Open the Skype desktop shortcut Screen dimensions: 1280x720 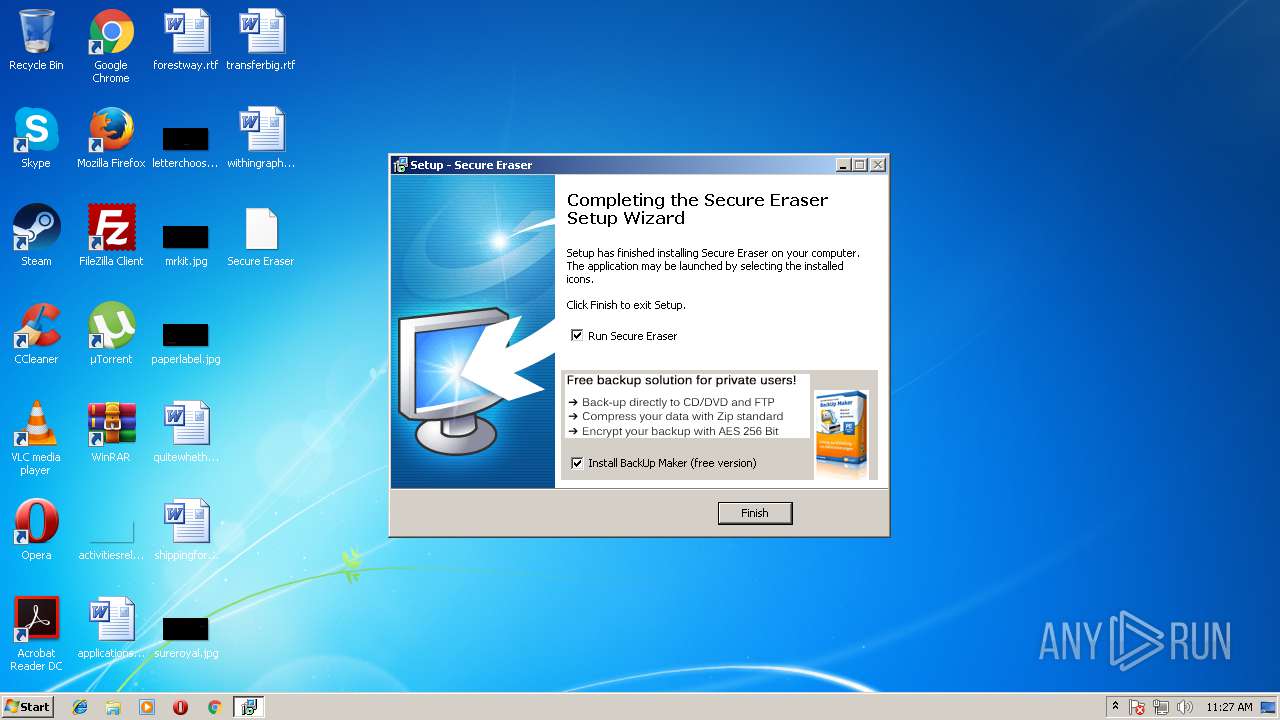click(36, 138)
